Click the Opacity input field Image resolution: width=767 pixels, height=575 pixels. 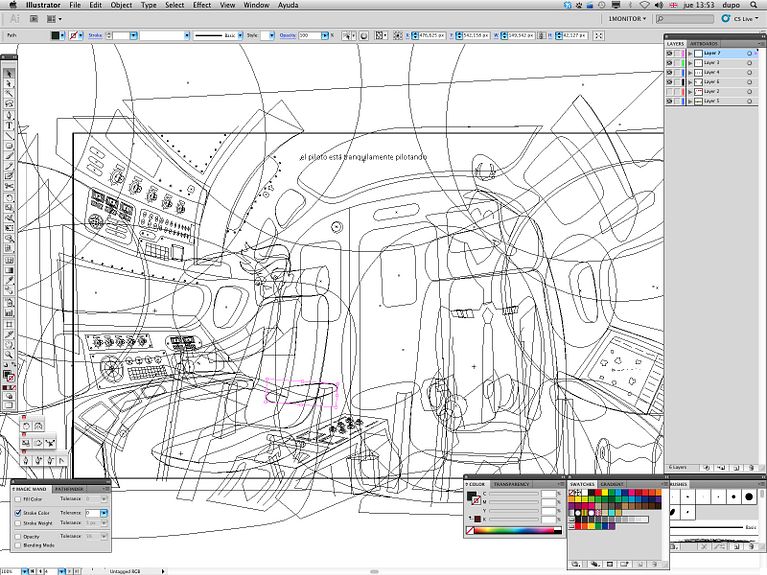pyautogui.click(x=309, y=35)
